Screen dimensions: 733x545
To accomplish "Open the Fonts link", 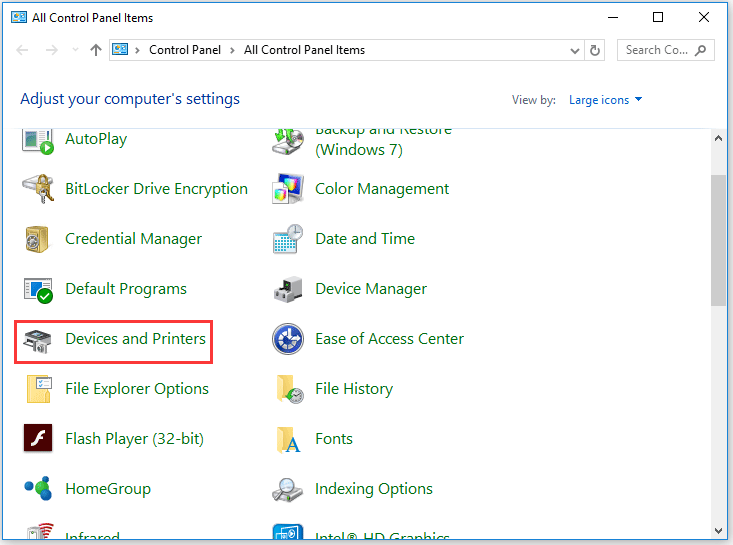I will [x=334, y=439].
